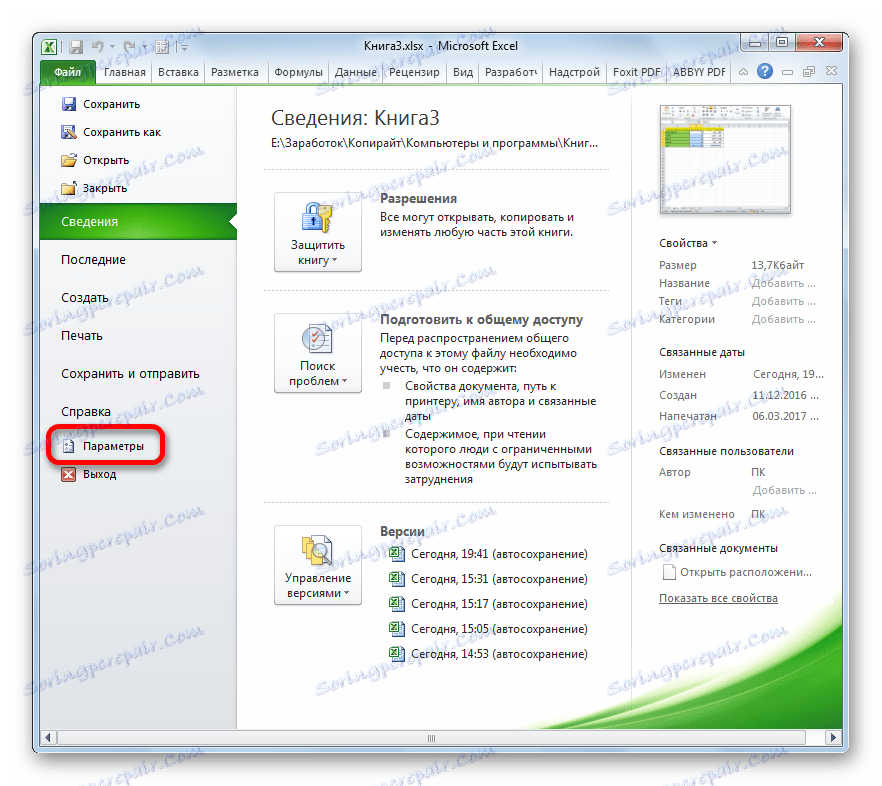Select the Открыть open folder command
Image resolution: width=882 pixels, height=786 pixels.
[x=95, y=160]
